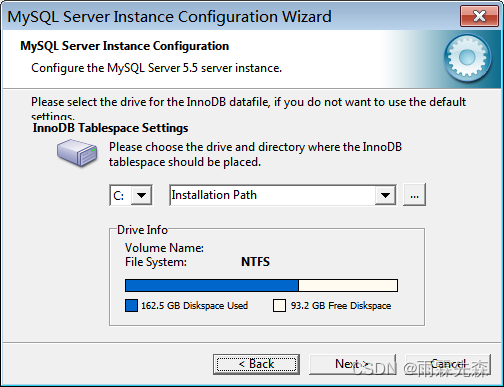Click the blue Diskspace Used swatch
The height and width of the screenshot is (387, 504).
point(131,305)
